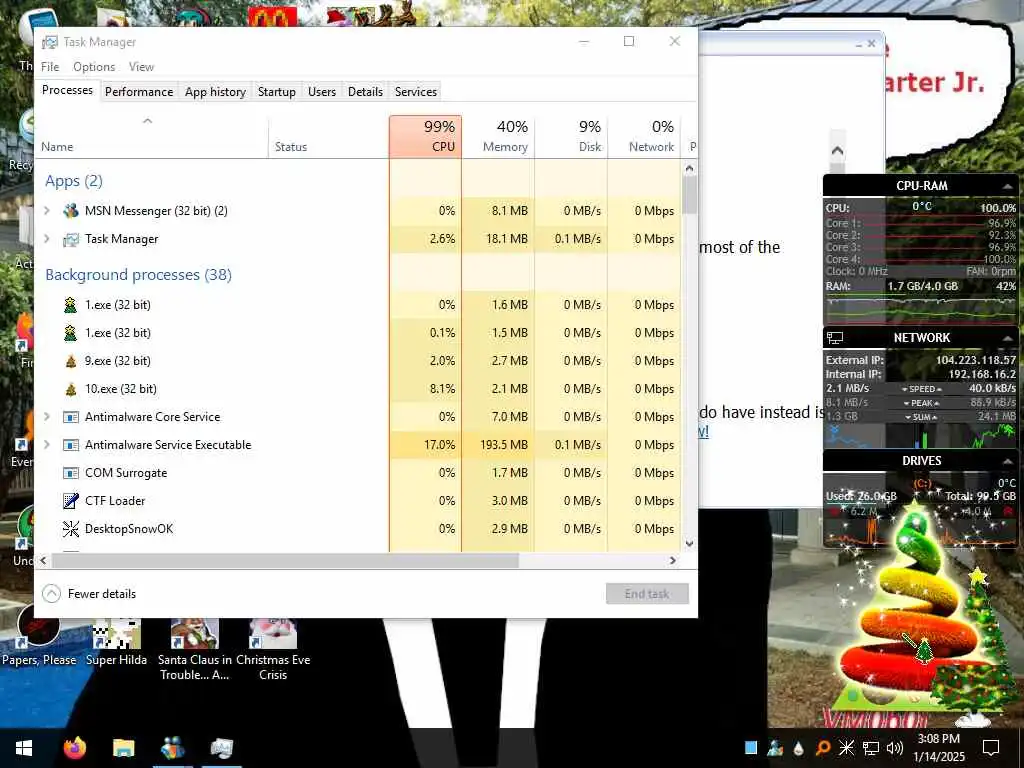This screenshot has width=1024, height=768.
Task: Click the Antimalware Service Executable icon
Action: click(71, 445)
